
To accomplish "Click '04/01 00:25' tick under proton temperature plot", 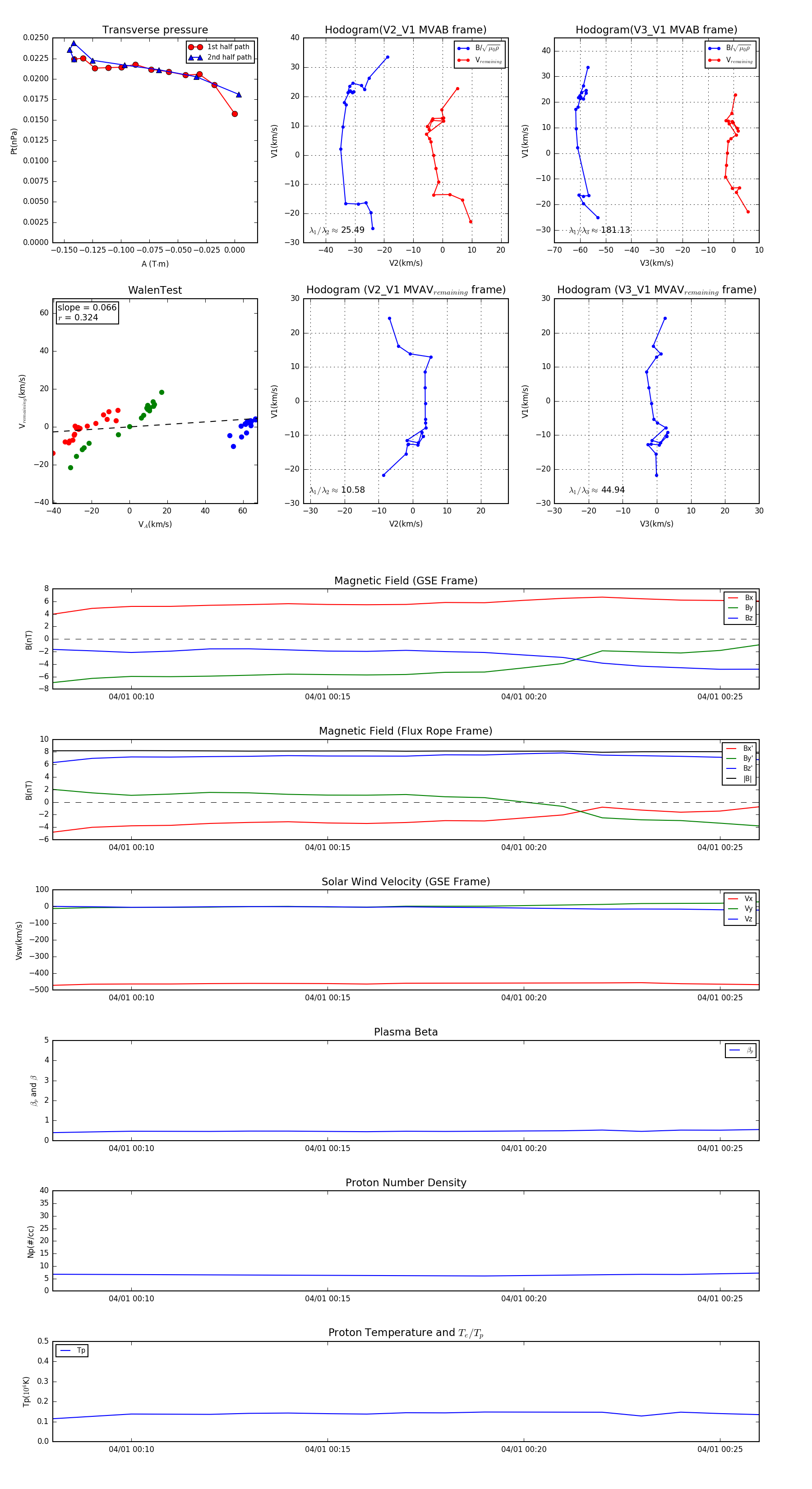I will coord(720,1449).
